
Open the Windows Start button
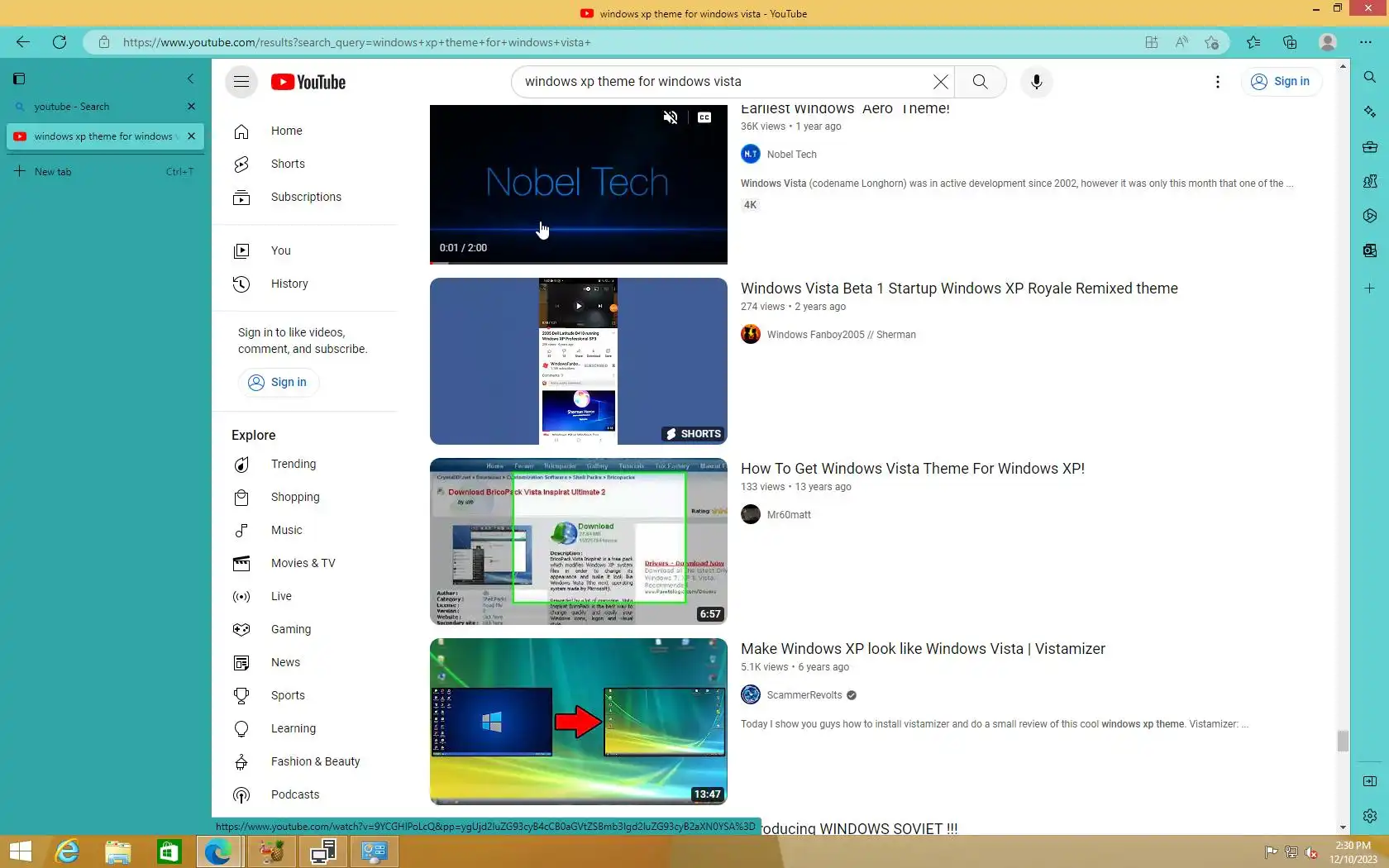point(21,851)
